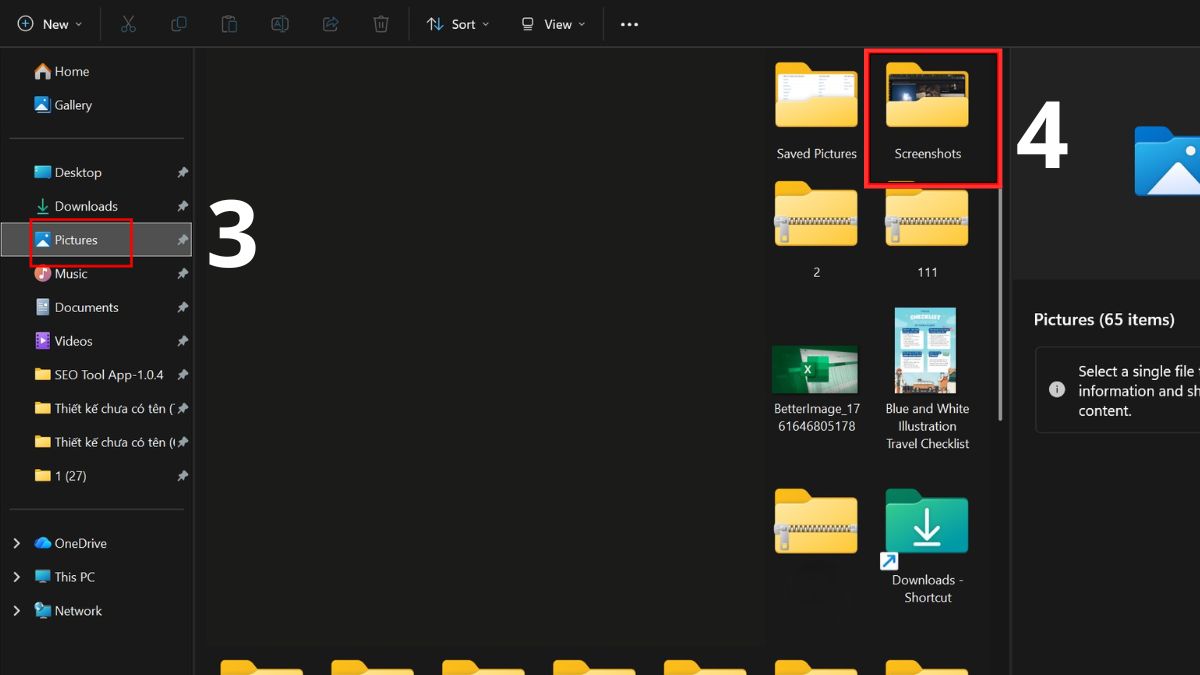Open the New menu
Image resolution: width=1200 pixels, height=675 pixels.
pos(48,23)
